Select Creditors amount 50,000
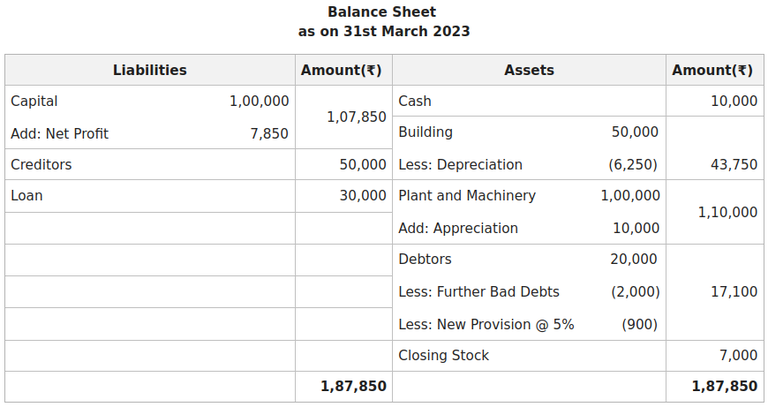 (363, 165)
